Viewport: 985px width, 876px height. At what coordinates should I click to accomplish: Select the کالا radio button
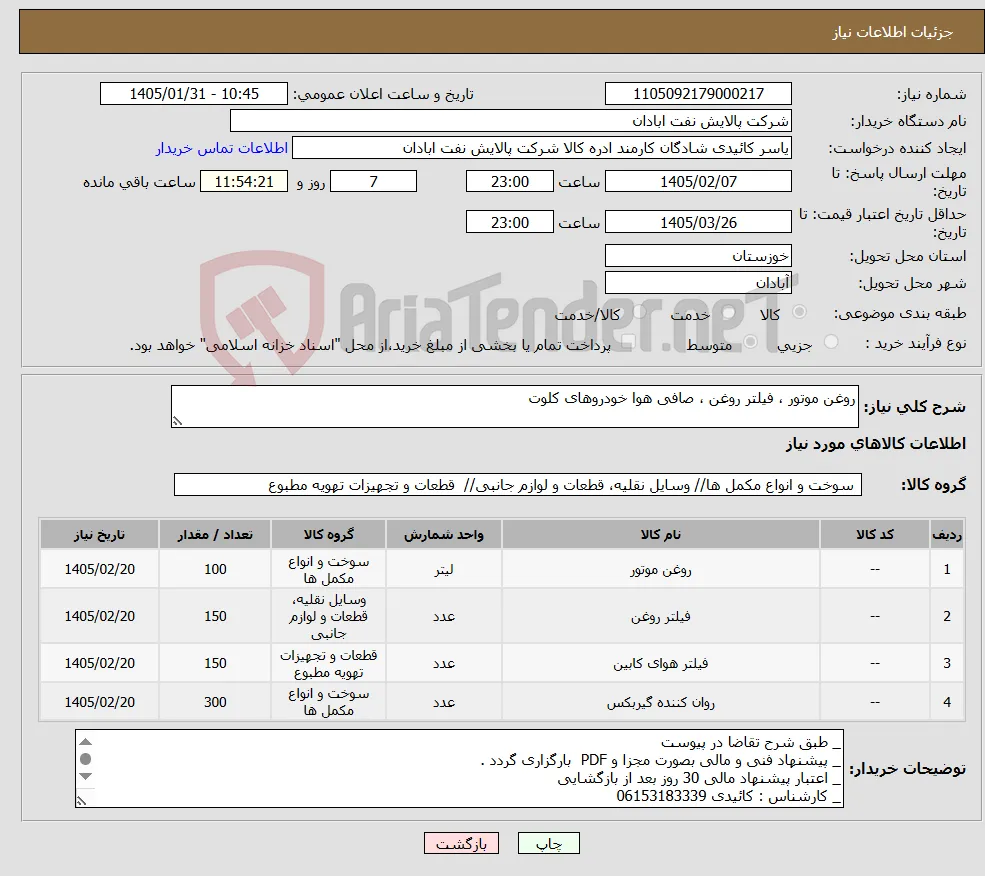(x=799, y=312)
